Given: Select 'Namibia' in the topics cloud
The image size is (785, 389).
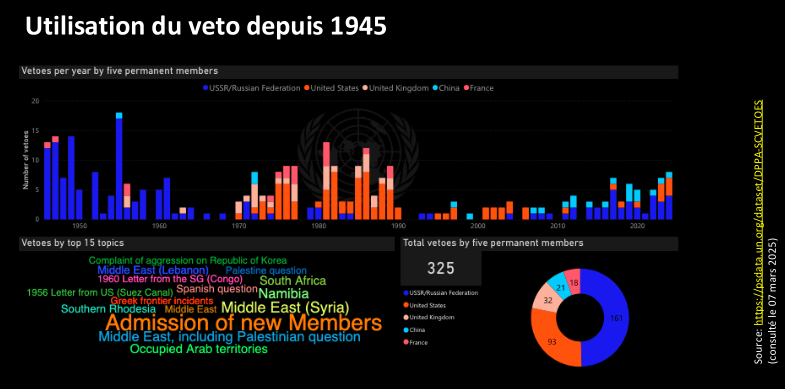Looking at the screenshot, I should (x=283, y=293).
